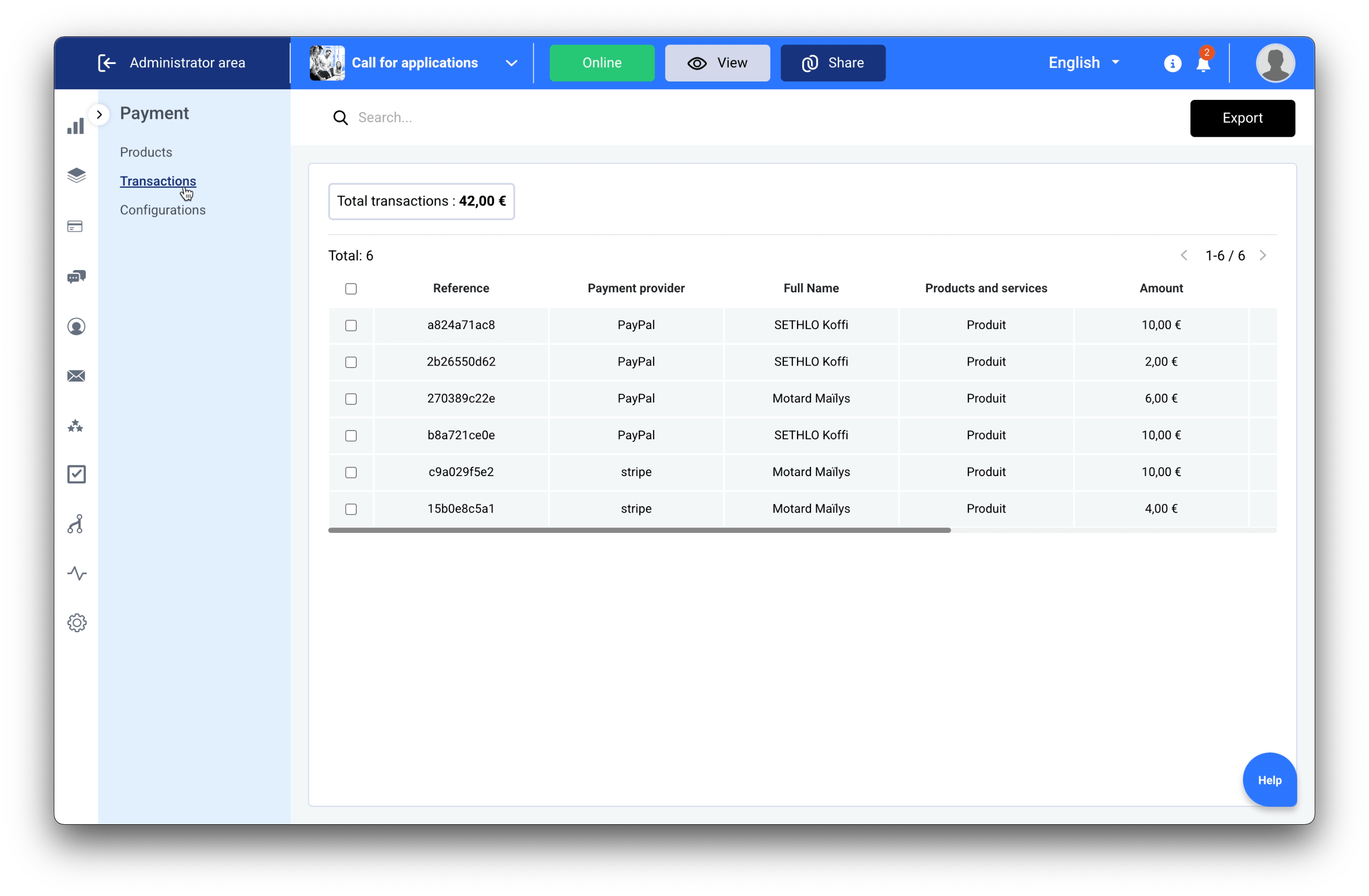Screen dimensions: 1369x896
Task: Open the payment card section
Action: click(75, 226)
